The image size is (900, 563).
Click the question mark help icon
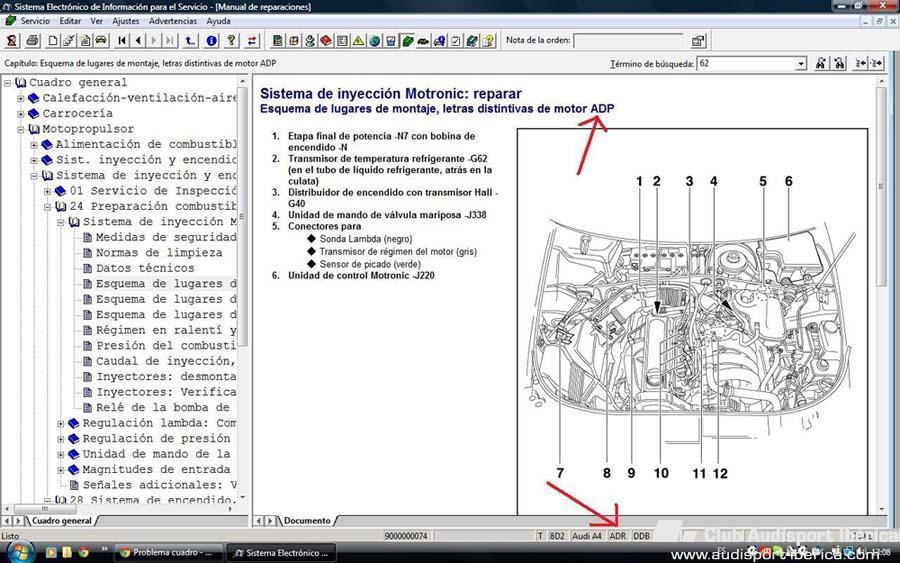coord(231,41)
